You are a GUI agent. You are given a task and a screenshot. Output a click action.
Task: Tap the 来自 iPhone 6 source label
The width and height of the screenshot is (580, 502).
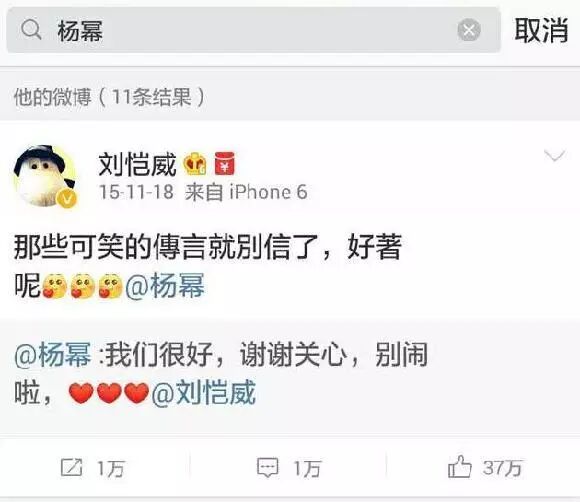(x=246, y=192)
